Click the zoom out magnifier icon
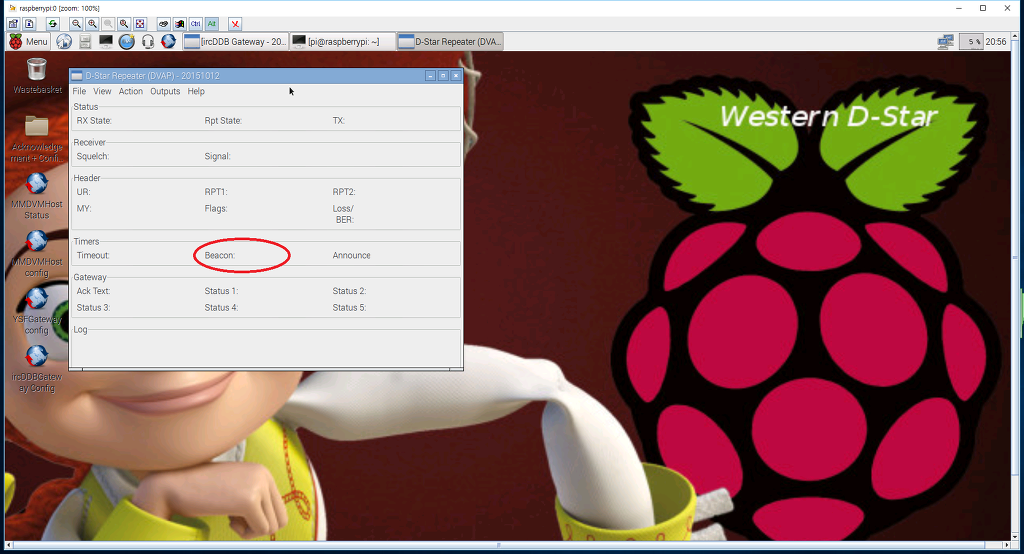 point(76,24)
